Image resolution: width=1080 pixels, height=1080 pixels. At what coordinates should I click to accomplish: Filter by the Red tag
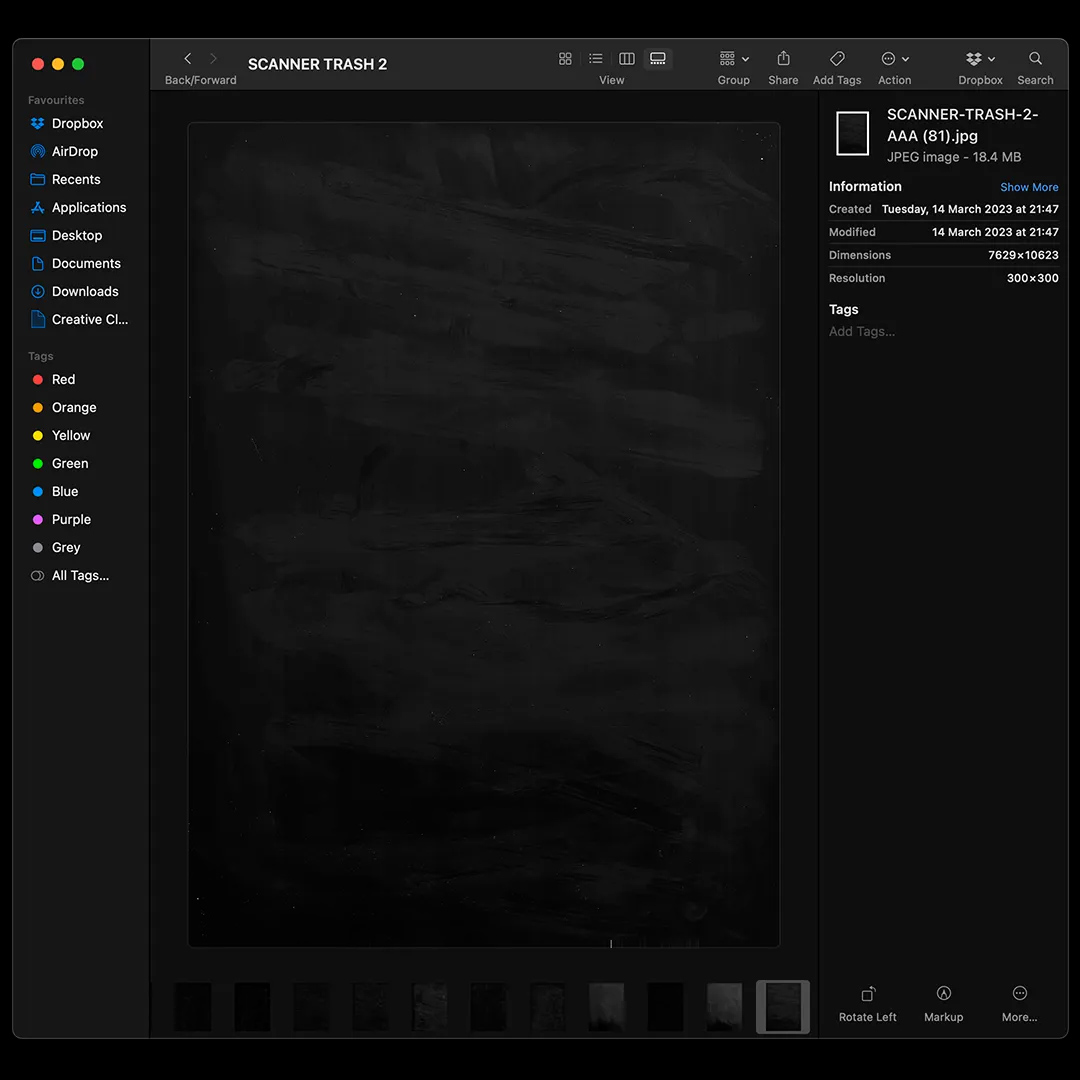[63, 379]
